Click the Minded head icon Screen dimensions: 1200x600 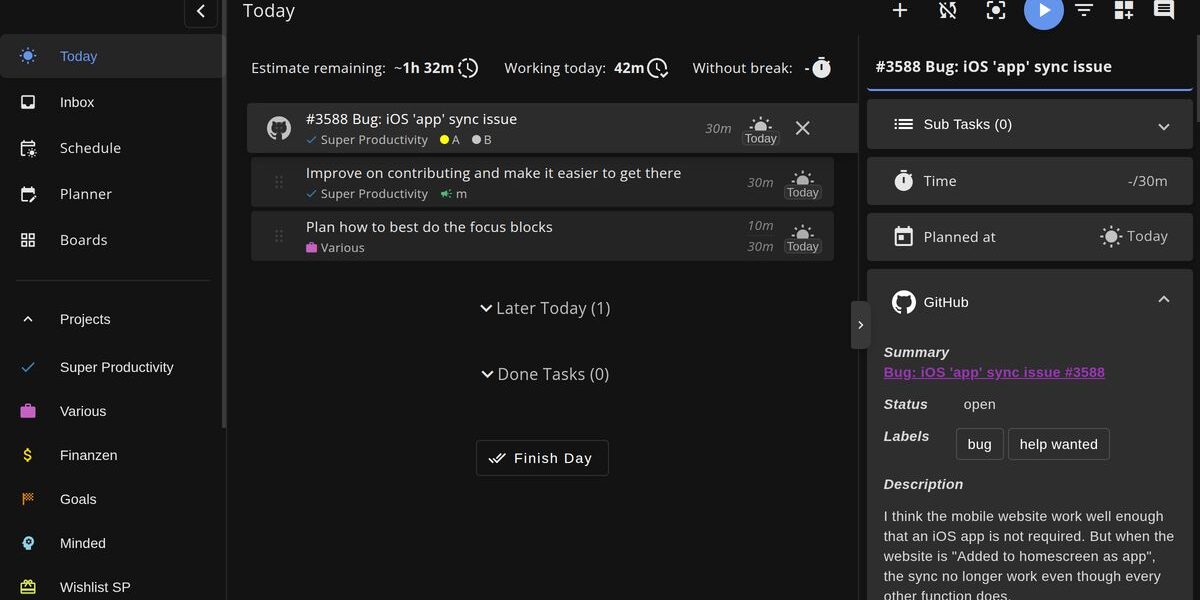28,543
